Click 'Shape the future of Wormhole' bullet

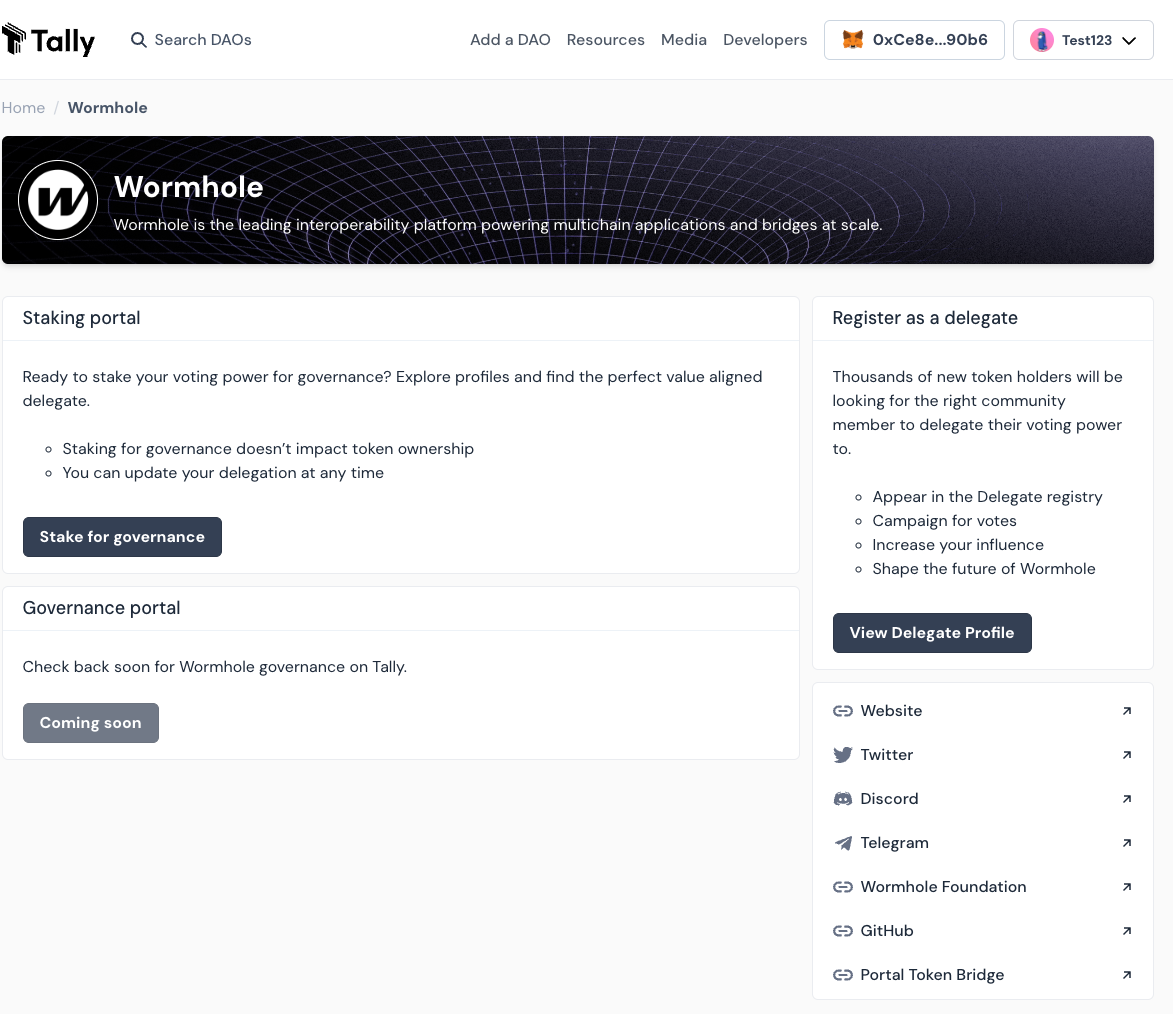tap(984, 569)
